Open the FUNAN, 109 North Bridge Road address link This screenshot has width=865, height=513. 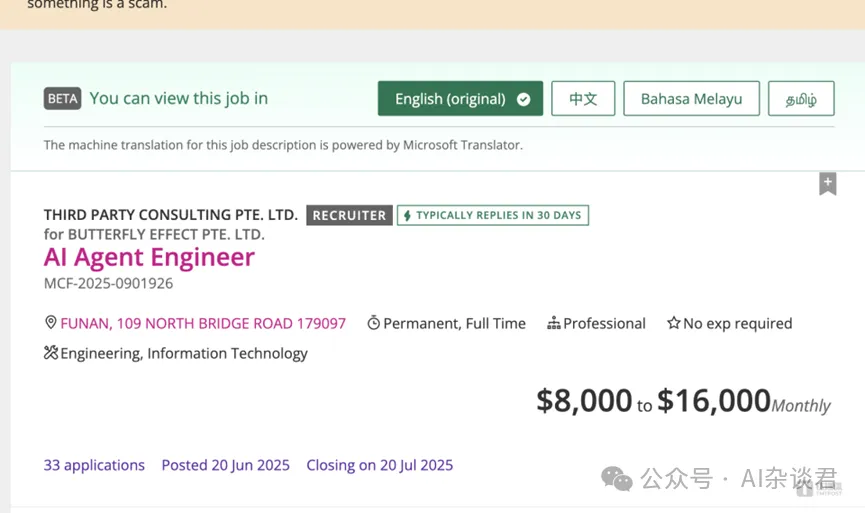point(203,323)
